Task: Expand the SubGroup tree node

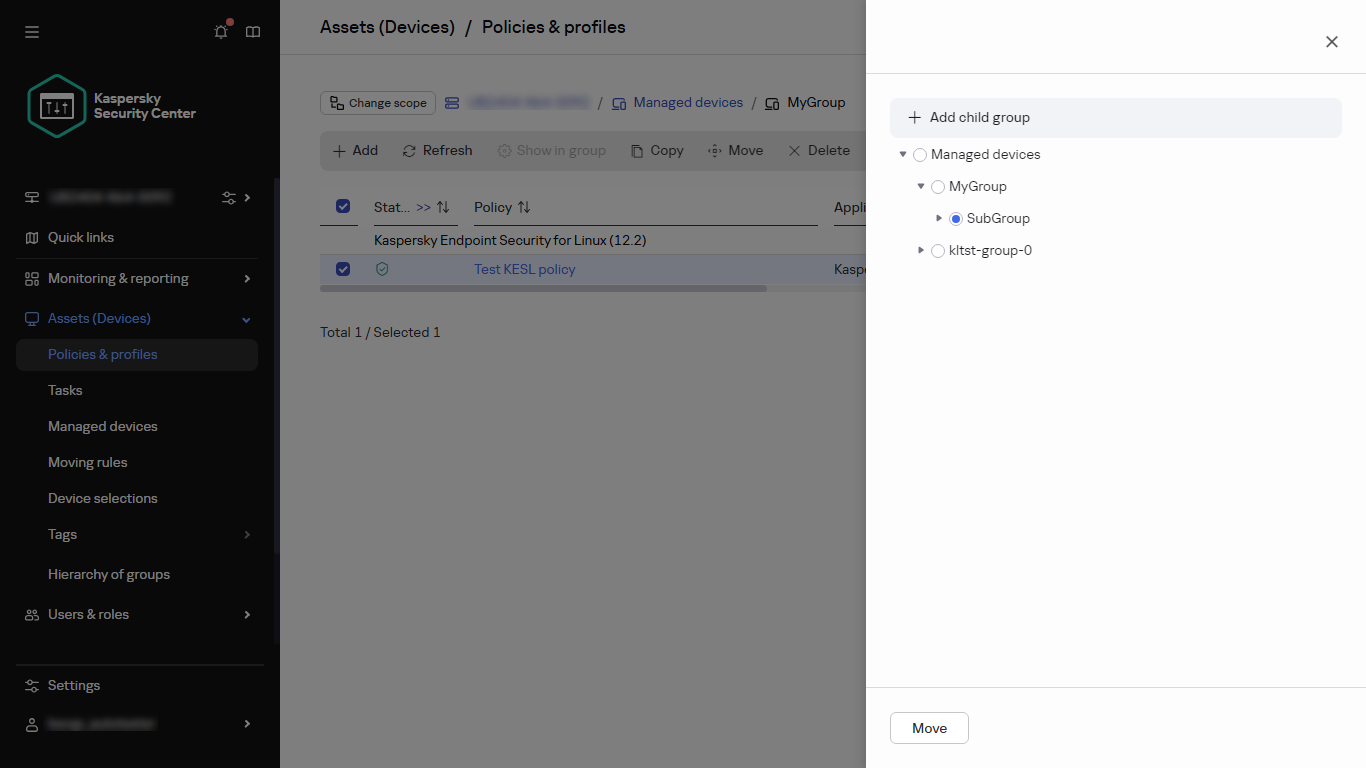Action: click(938, 218)
